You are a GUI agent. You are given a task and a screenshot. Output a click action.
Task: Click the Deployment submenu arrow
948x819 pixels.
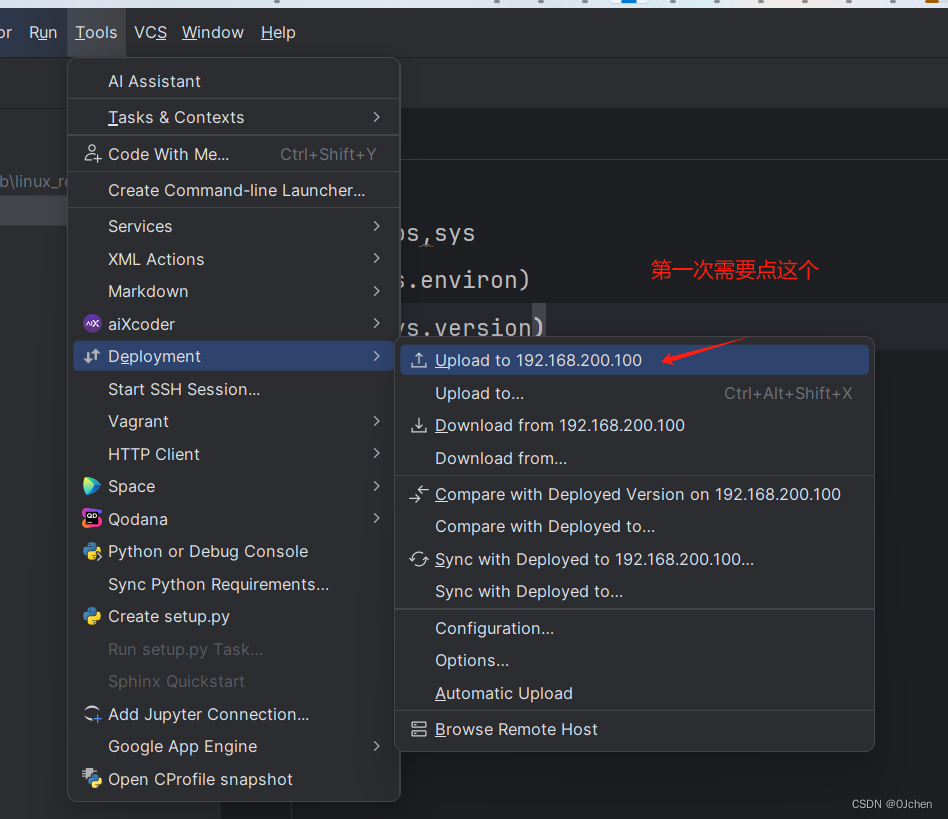pos(377,356)
